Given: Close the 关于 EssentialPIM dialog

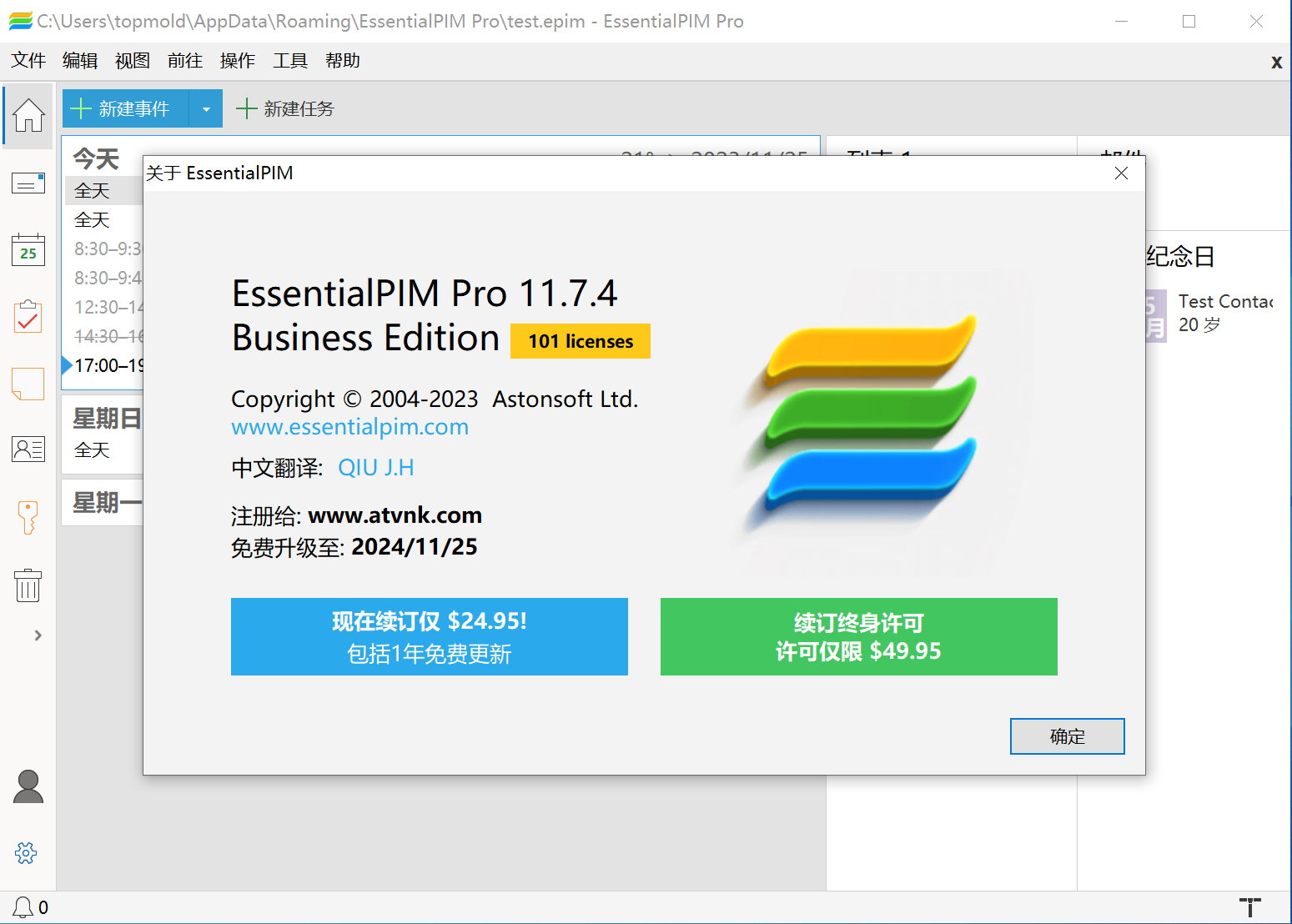Looking at the screenshot, I should pos(1121,173).
